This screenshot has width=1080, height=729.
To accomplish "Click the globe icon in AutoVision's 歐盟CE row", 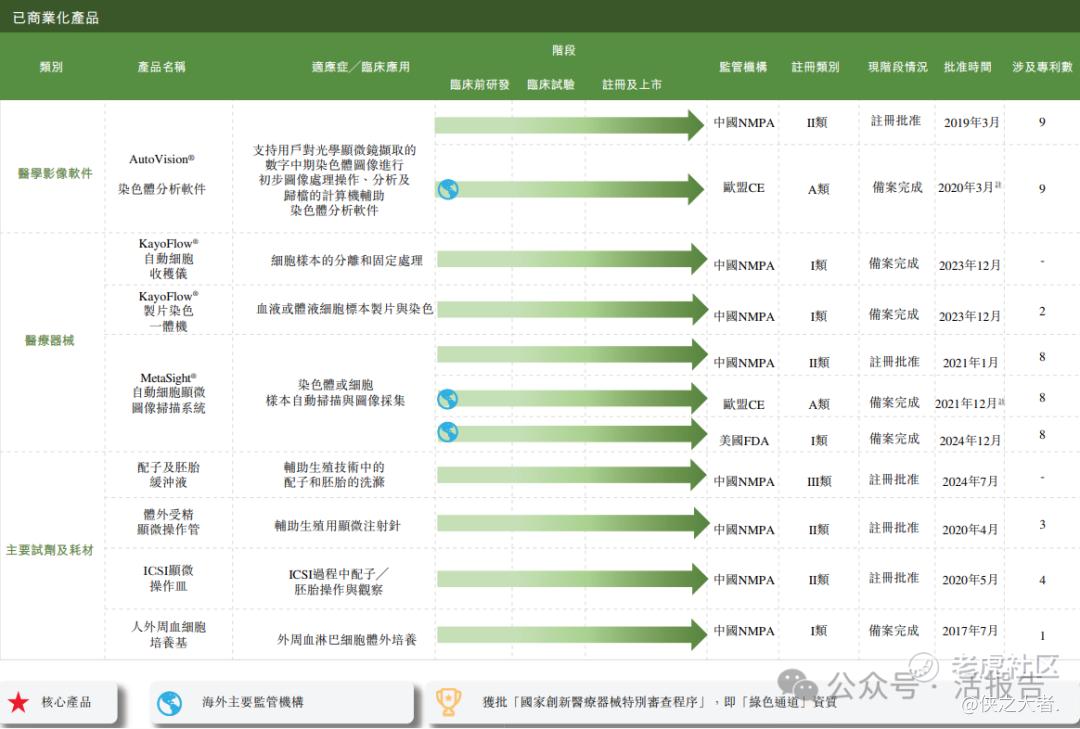I will (448, 189).
